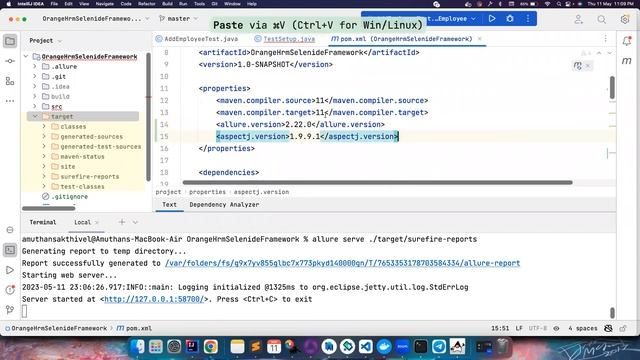This screenshot has width=640, height=360.
Task: Collapse the target folder
Action: 35,116
